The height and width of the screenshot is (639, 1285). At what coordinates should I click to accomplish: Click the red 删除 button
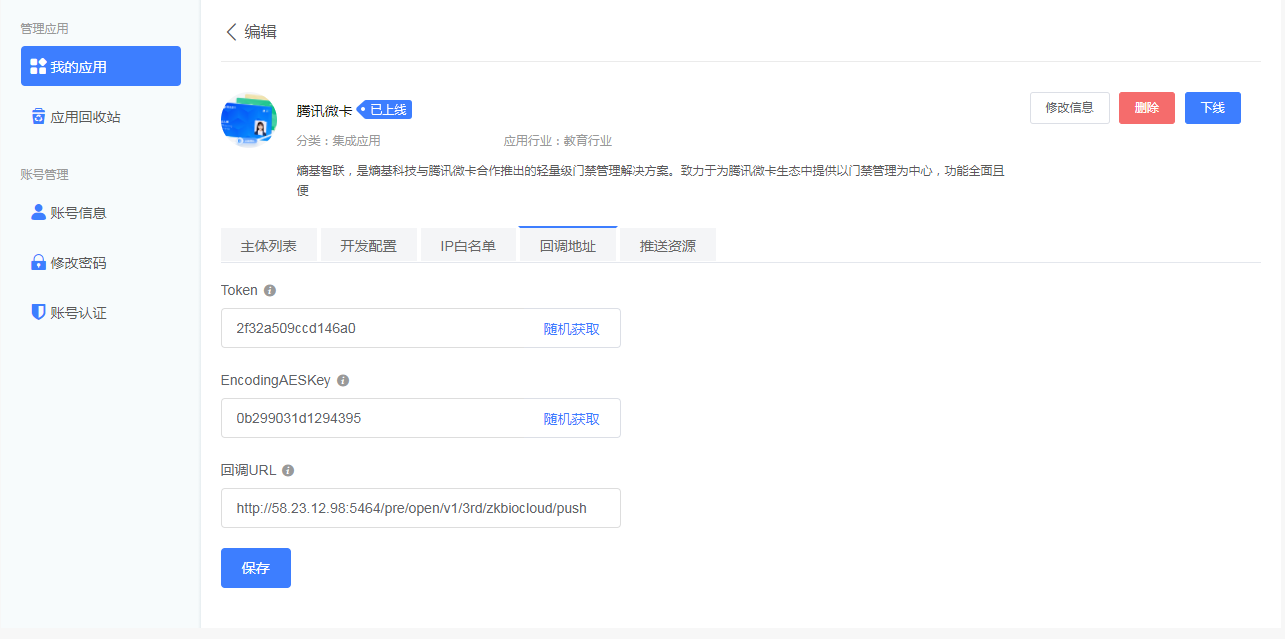[x=1146, y=107]
